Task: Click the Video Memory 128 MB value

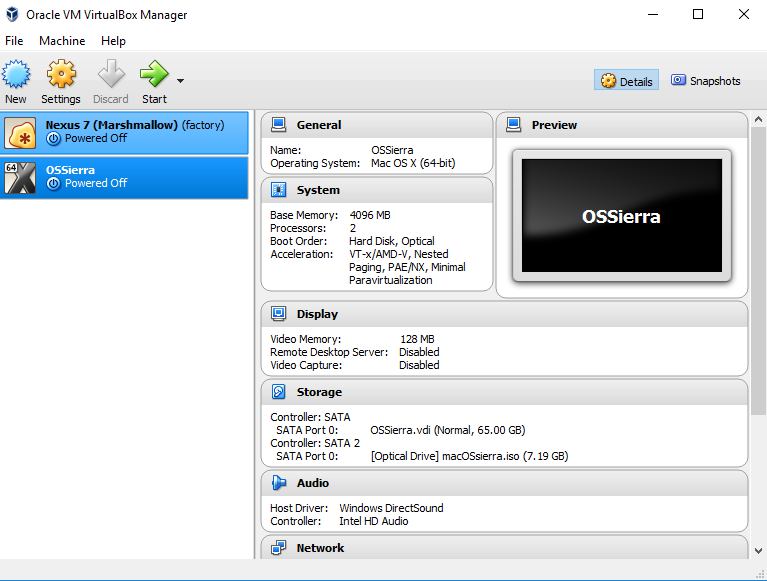Action: point(417,339)
